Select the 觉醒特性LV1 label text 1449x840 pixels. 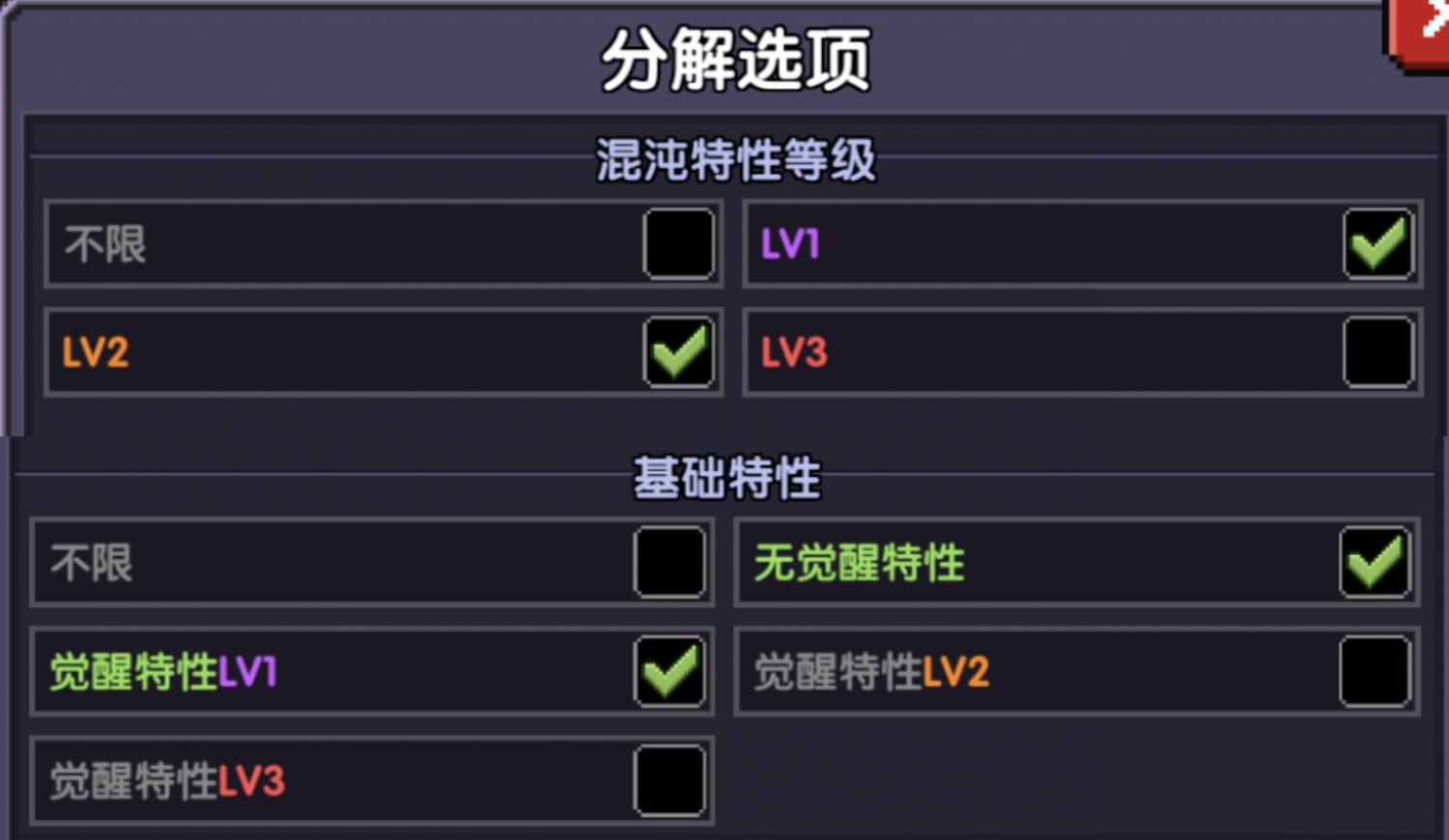(x=163, y=672)
